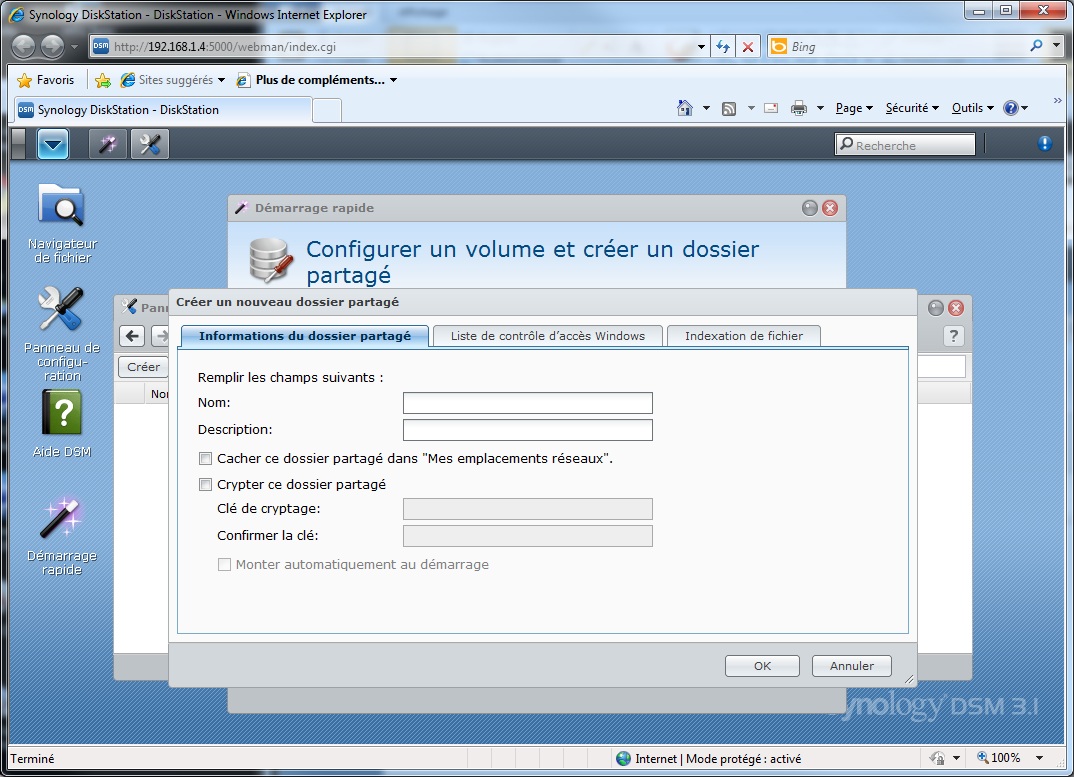Image resolution: width=1074 pixels, height=777 pixels.
Task: Click the blue notification icon in DSM toolbar
Action: point(1044,143)
